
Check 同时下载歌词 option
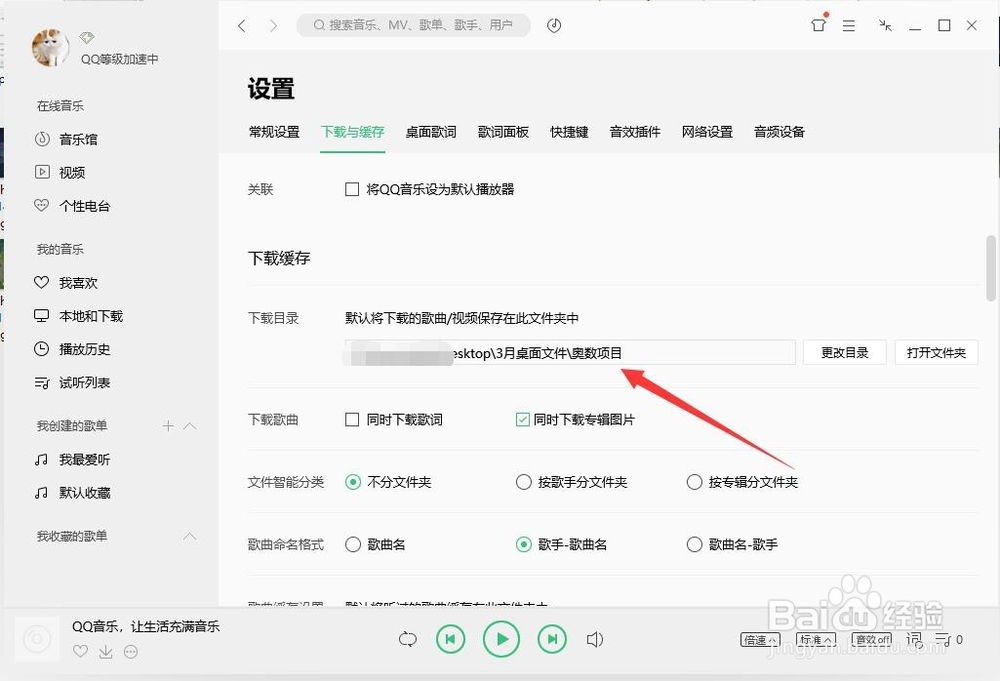coord(352,419)
